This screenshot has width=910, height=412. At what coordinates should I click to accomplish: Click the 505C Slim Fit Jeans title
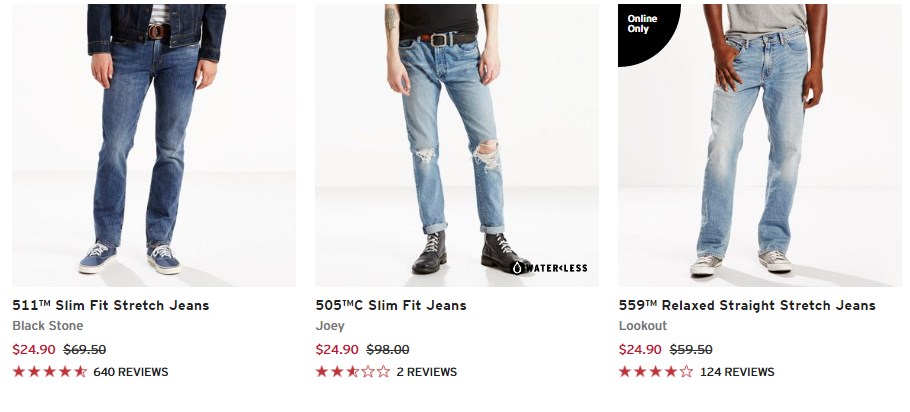[391, 305]
